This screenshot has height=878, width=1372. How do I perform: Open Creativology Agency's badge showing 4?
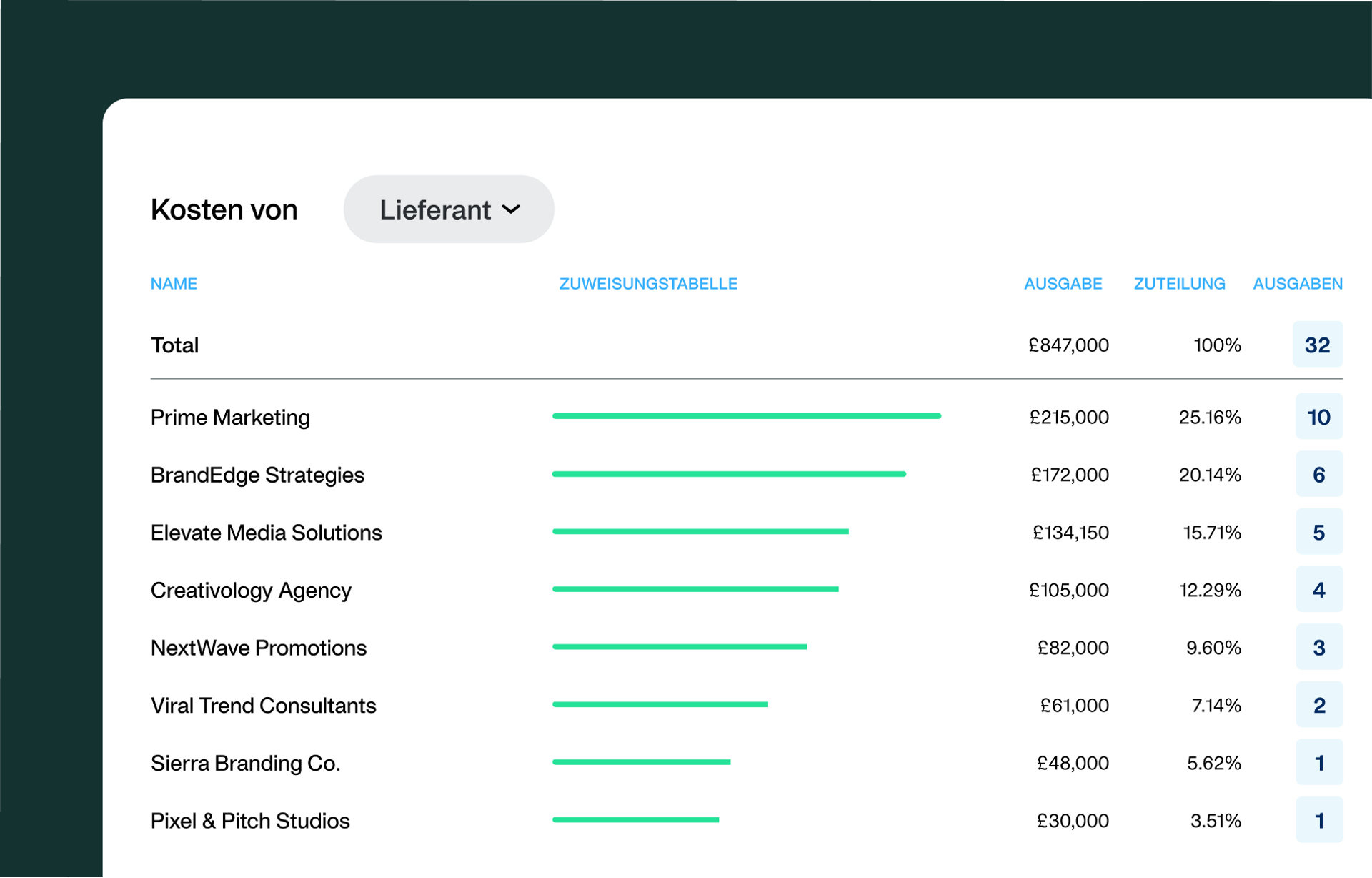click(1319, 590)
